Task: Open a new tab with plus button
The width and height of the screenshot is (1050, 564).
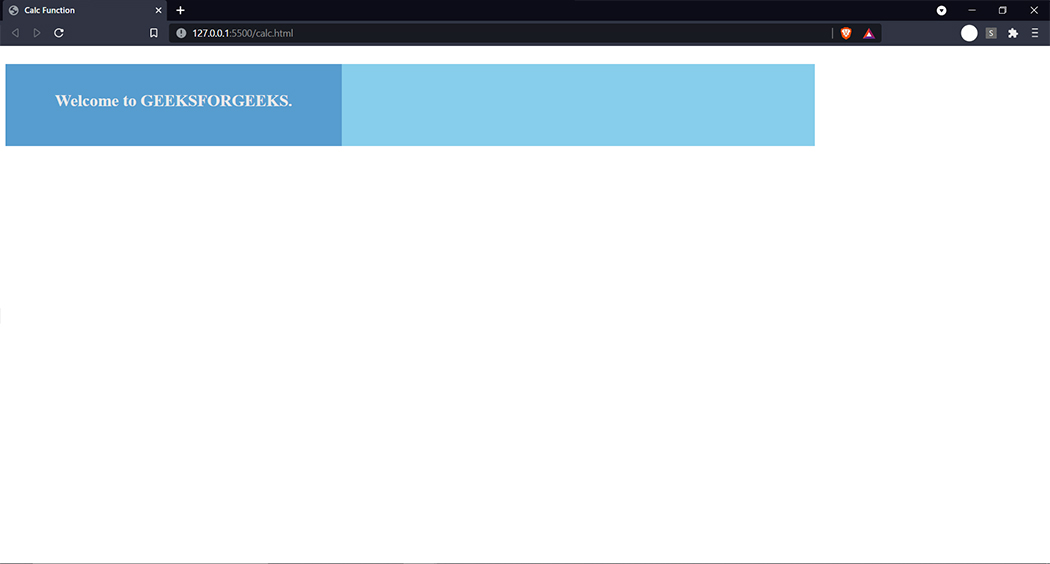Action: (180, 10)
